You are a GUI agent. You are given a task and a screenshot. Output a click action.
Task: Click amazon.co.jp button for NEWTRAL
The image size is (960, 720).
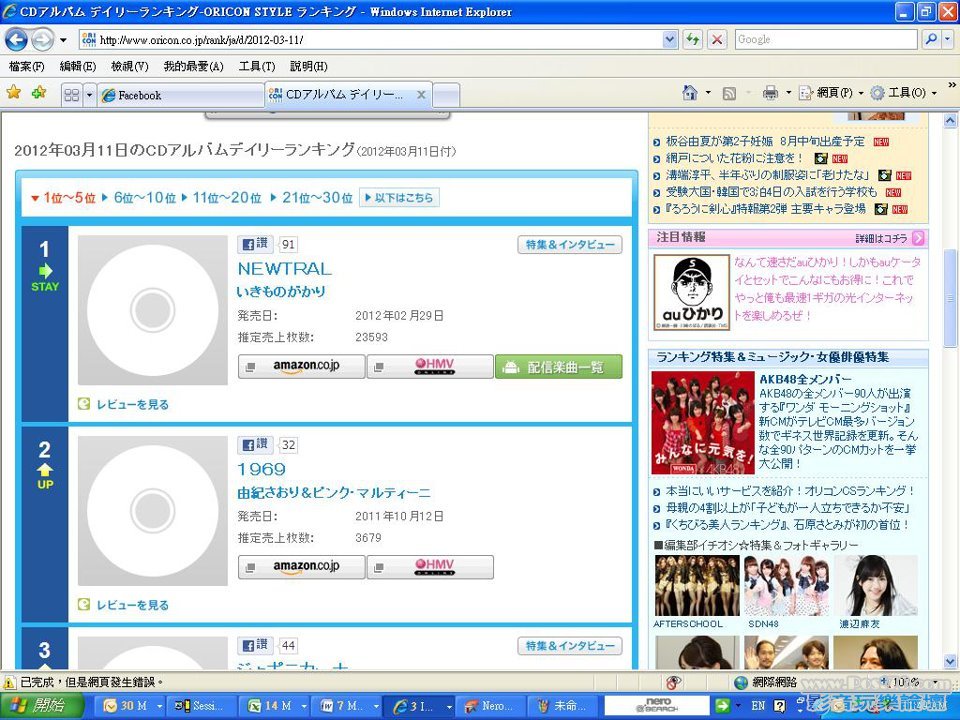301,367
